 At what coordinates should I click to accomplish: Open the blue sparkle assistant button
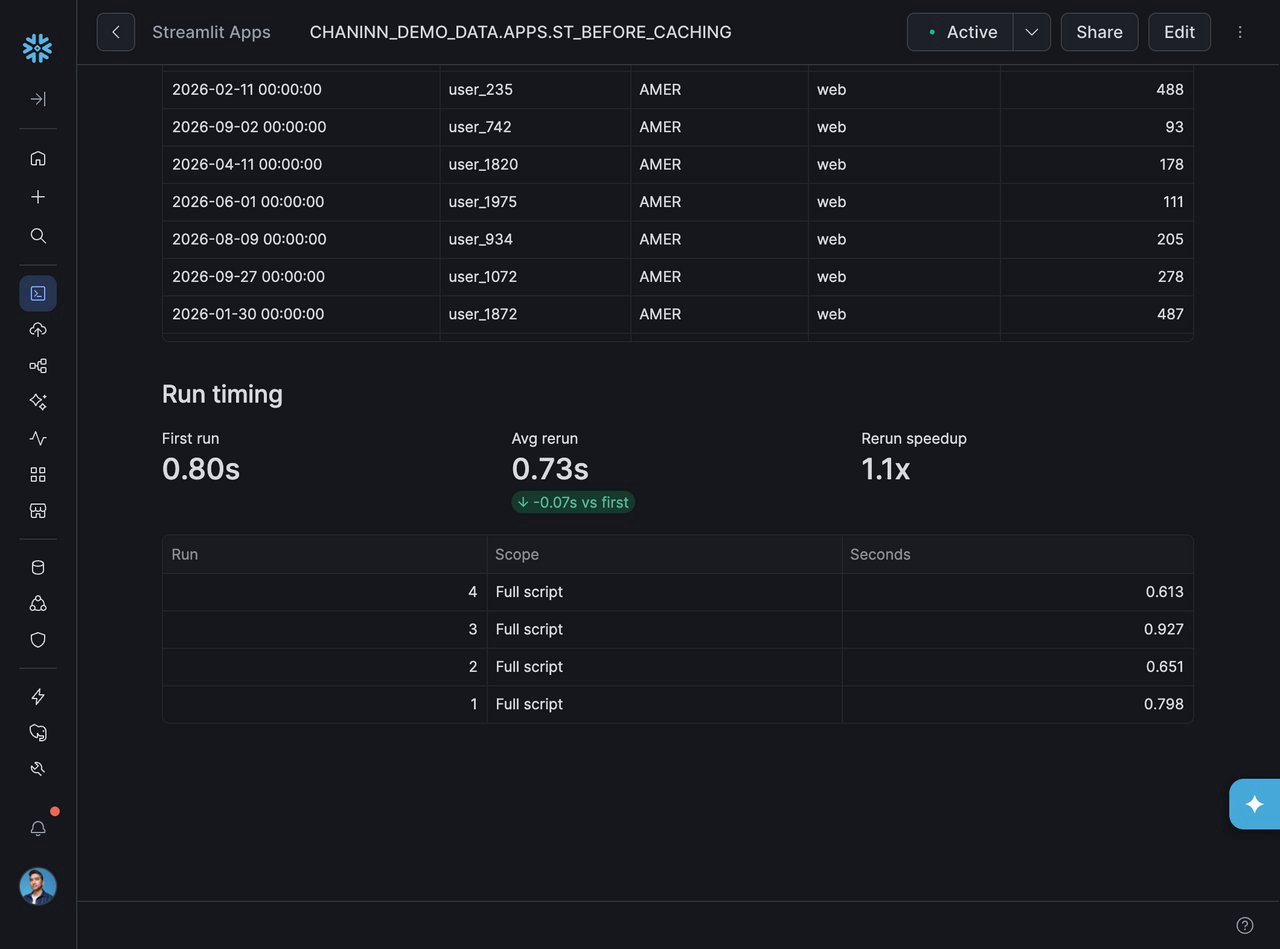coord(1254,804)
